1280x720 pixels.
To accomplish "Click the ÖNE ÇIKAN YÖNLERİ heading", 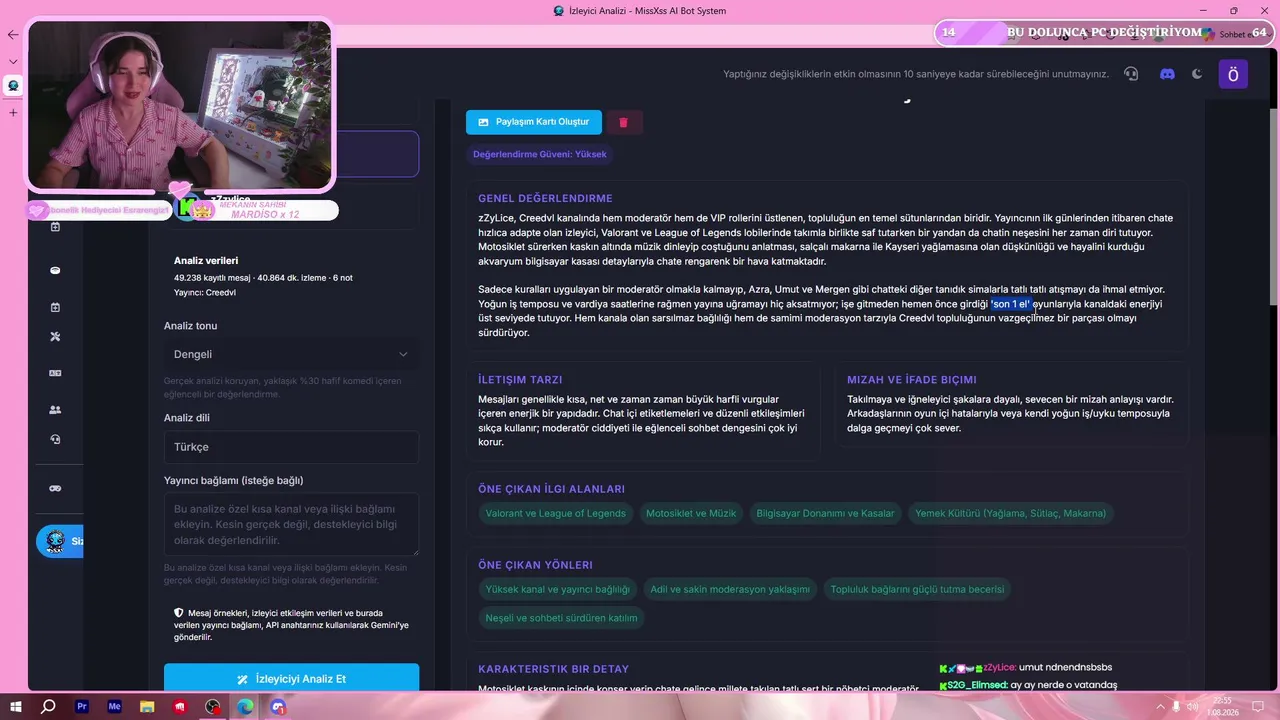I will click(535, 565).
